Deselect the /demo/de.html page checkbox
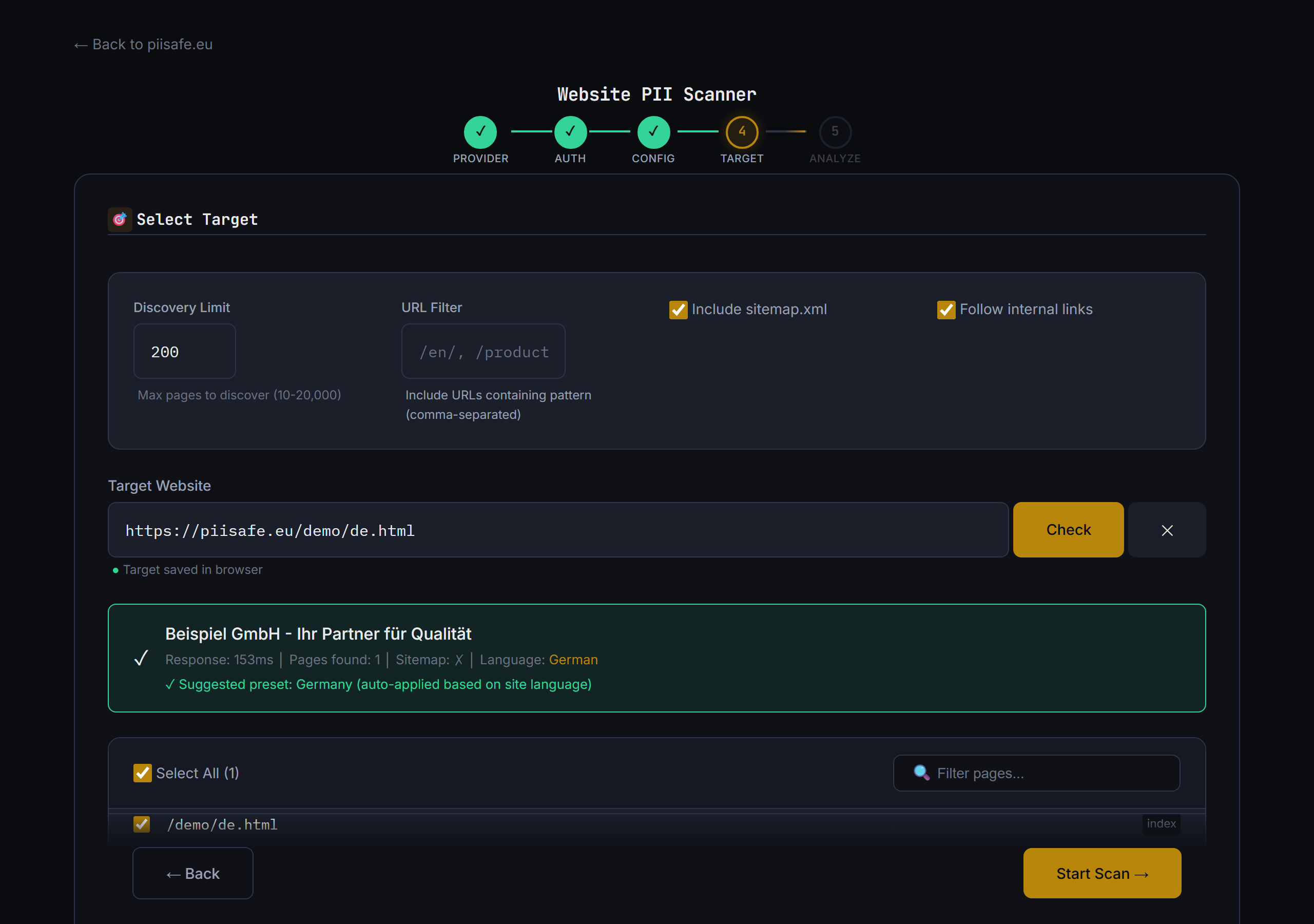 pyautogui.click(x=142, y=824)
